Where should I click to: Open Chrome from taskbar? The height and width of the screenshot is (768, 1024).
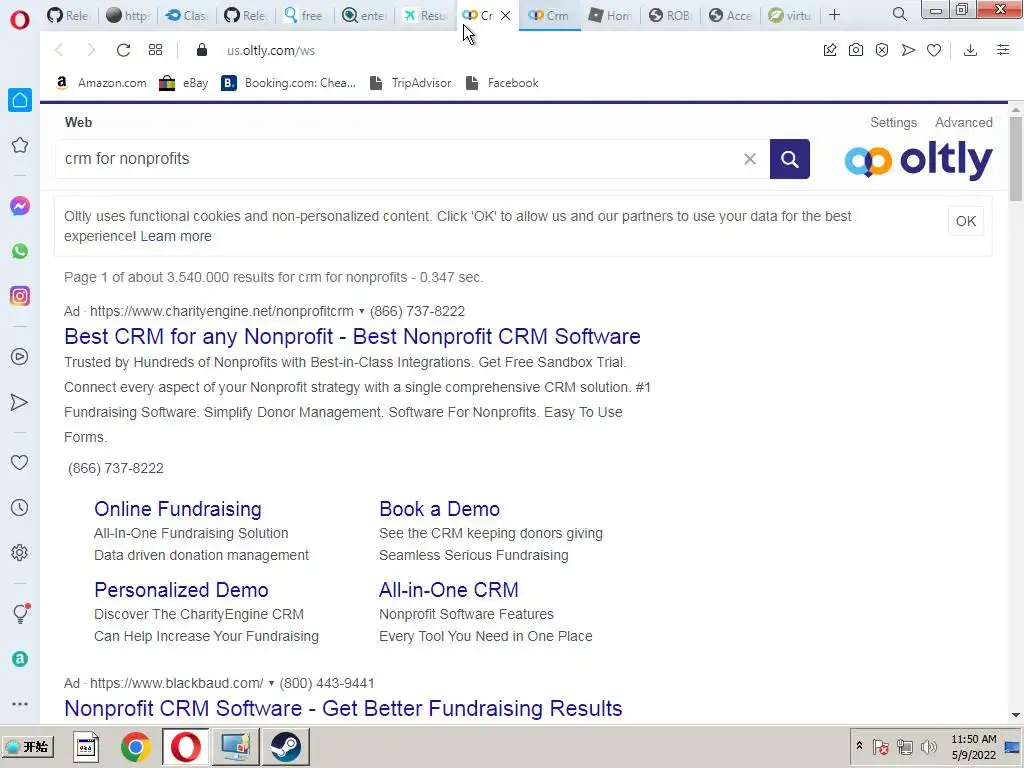click(136, 746)
